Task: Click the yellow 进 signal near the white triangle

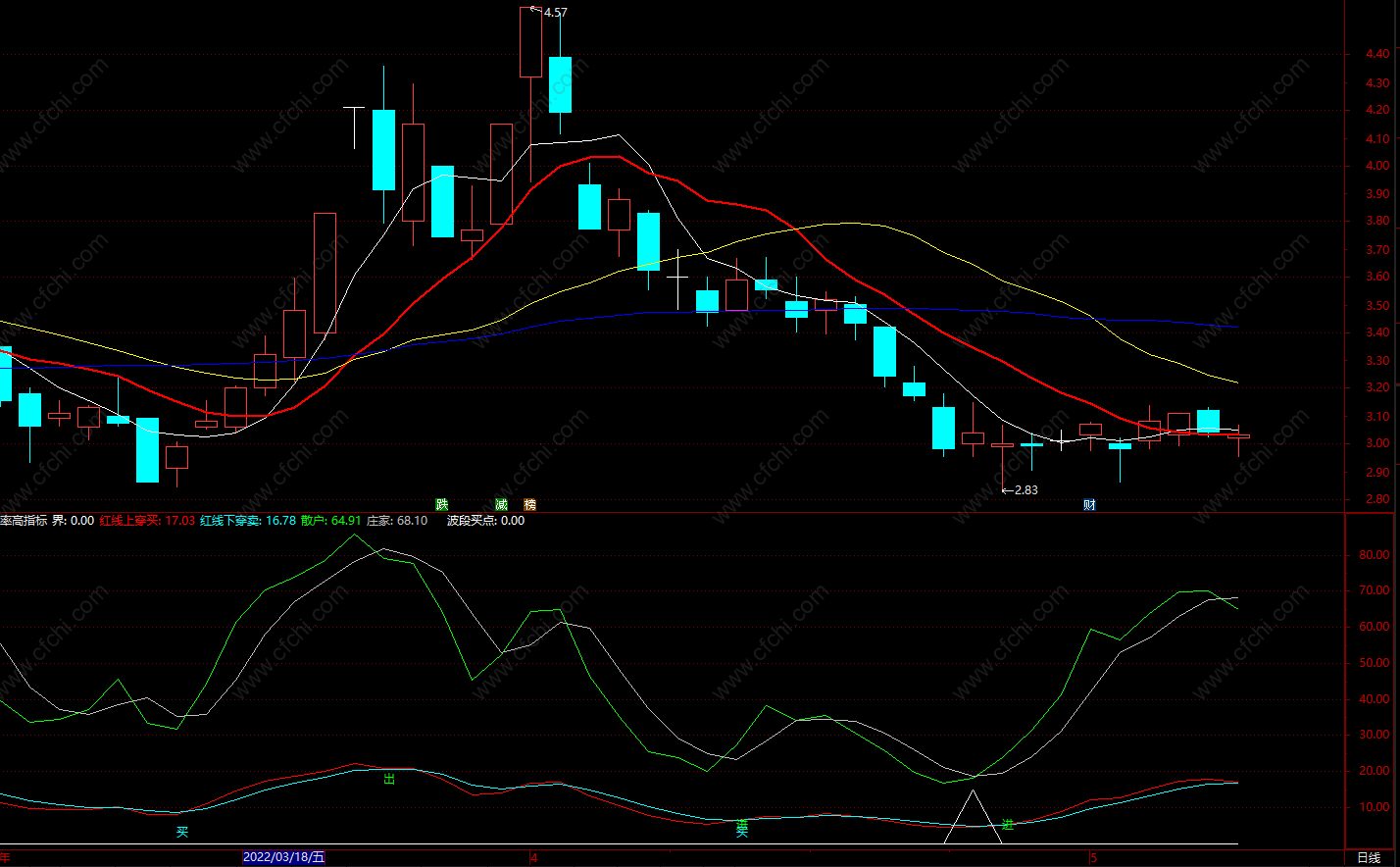Action: 1008,825
